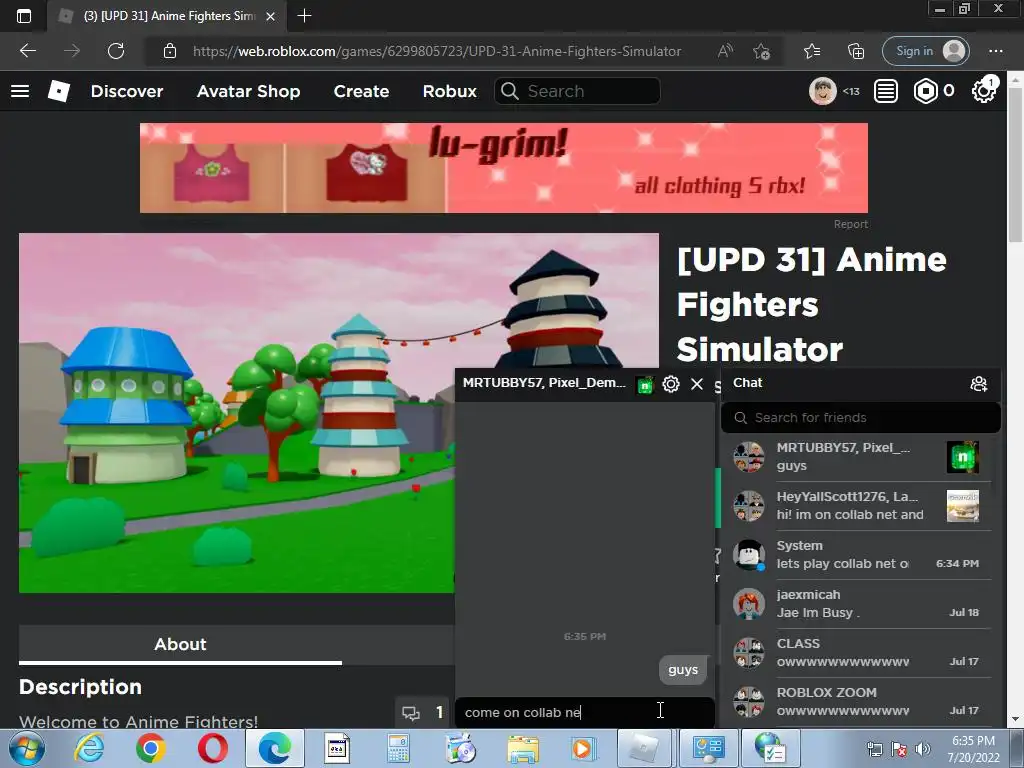The image size is (1024, 768).
Task: Click Sign in button in Edge
Action: 925,51
